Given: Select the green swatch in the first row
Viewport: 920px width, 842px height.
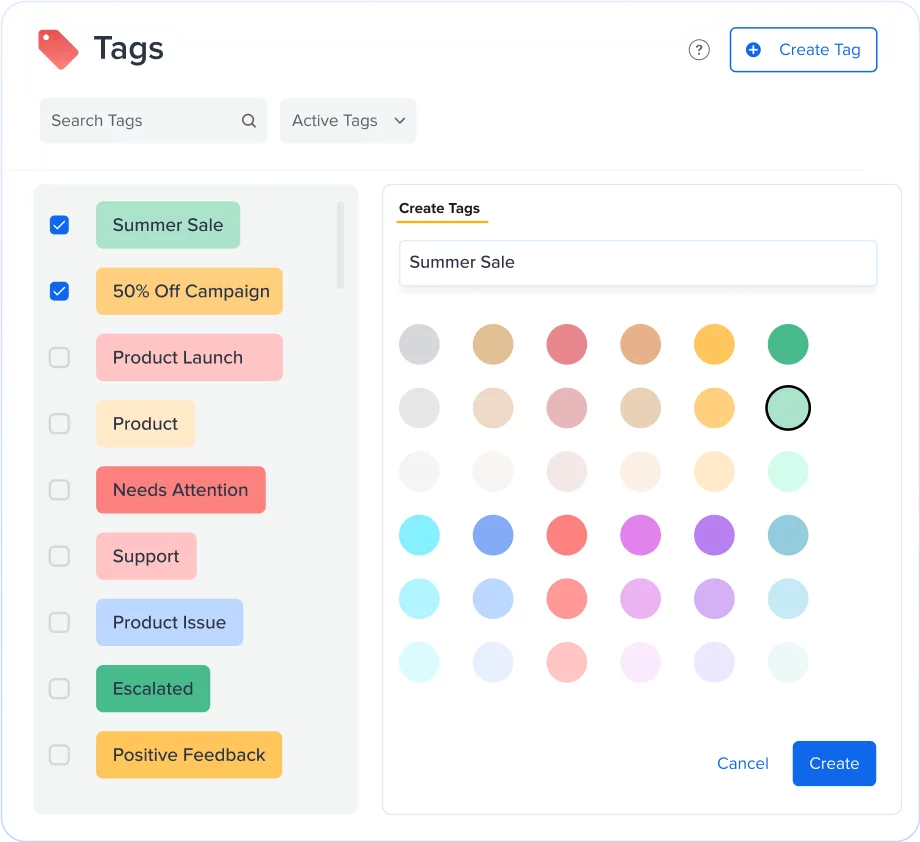Looking at the screenshot, I should tap(787, 344).
